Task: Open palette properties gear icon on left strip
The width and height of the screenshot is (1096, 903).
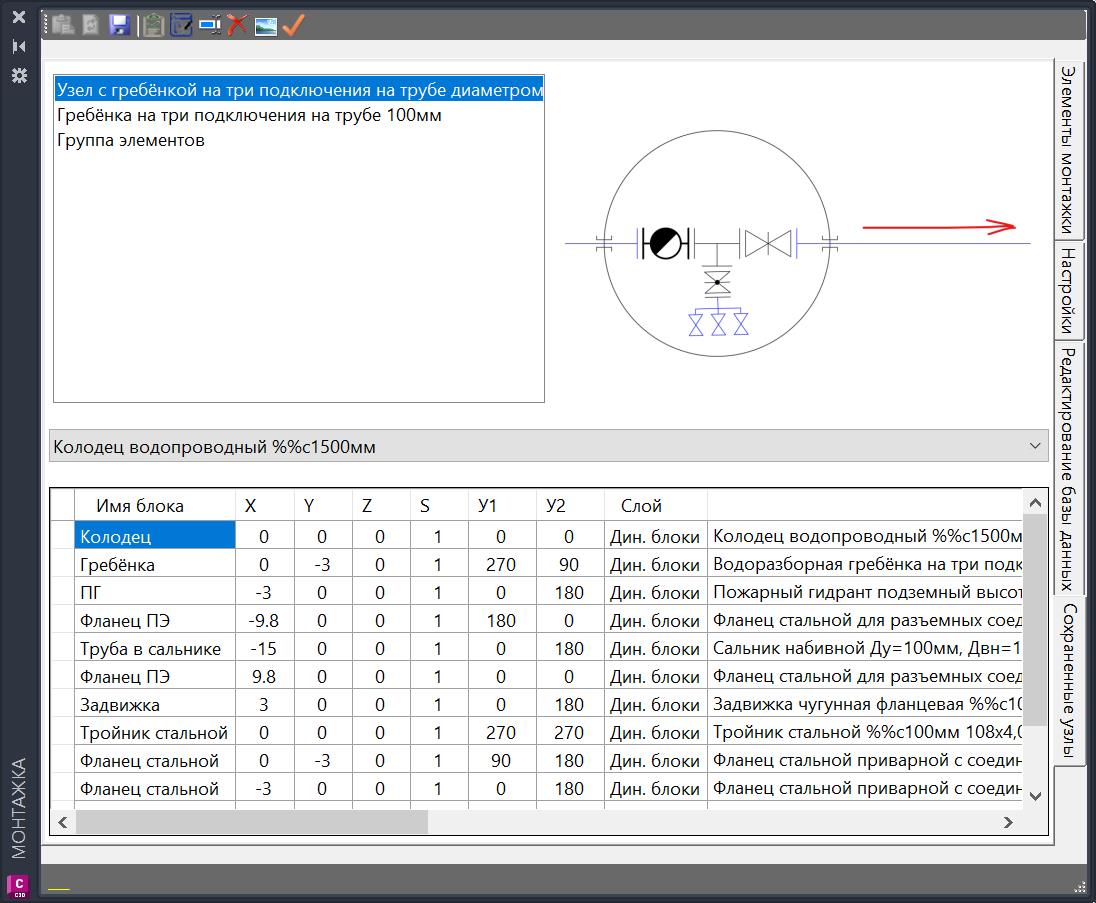Action: coord(18,76)
